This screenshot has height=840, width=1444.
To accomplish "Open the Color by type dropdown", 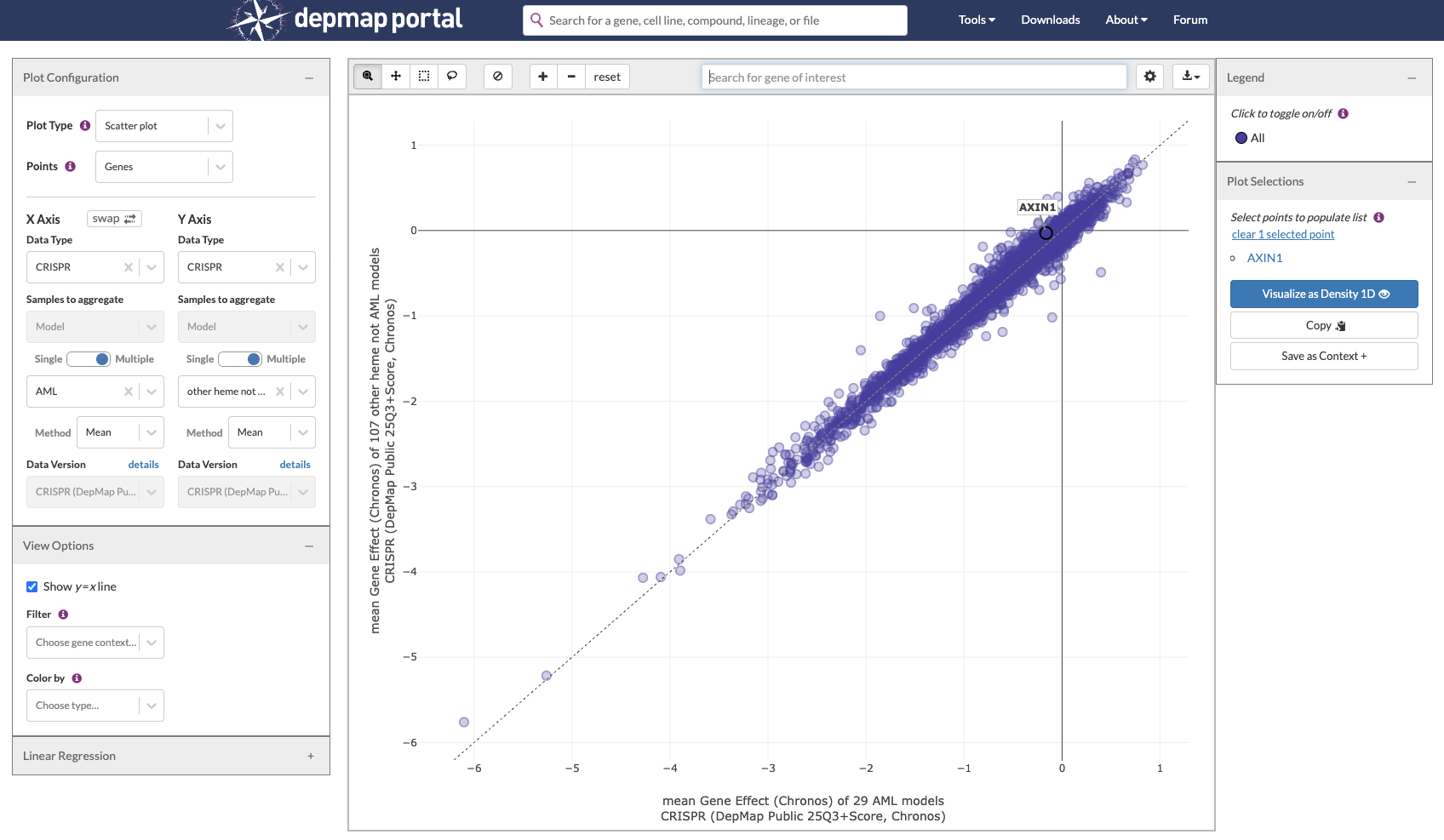I will click(95, 706).
